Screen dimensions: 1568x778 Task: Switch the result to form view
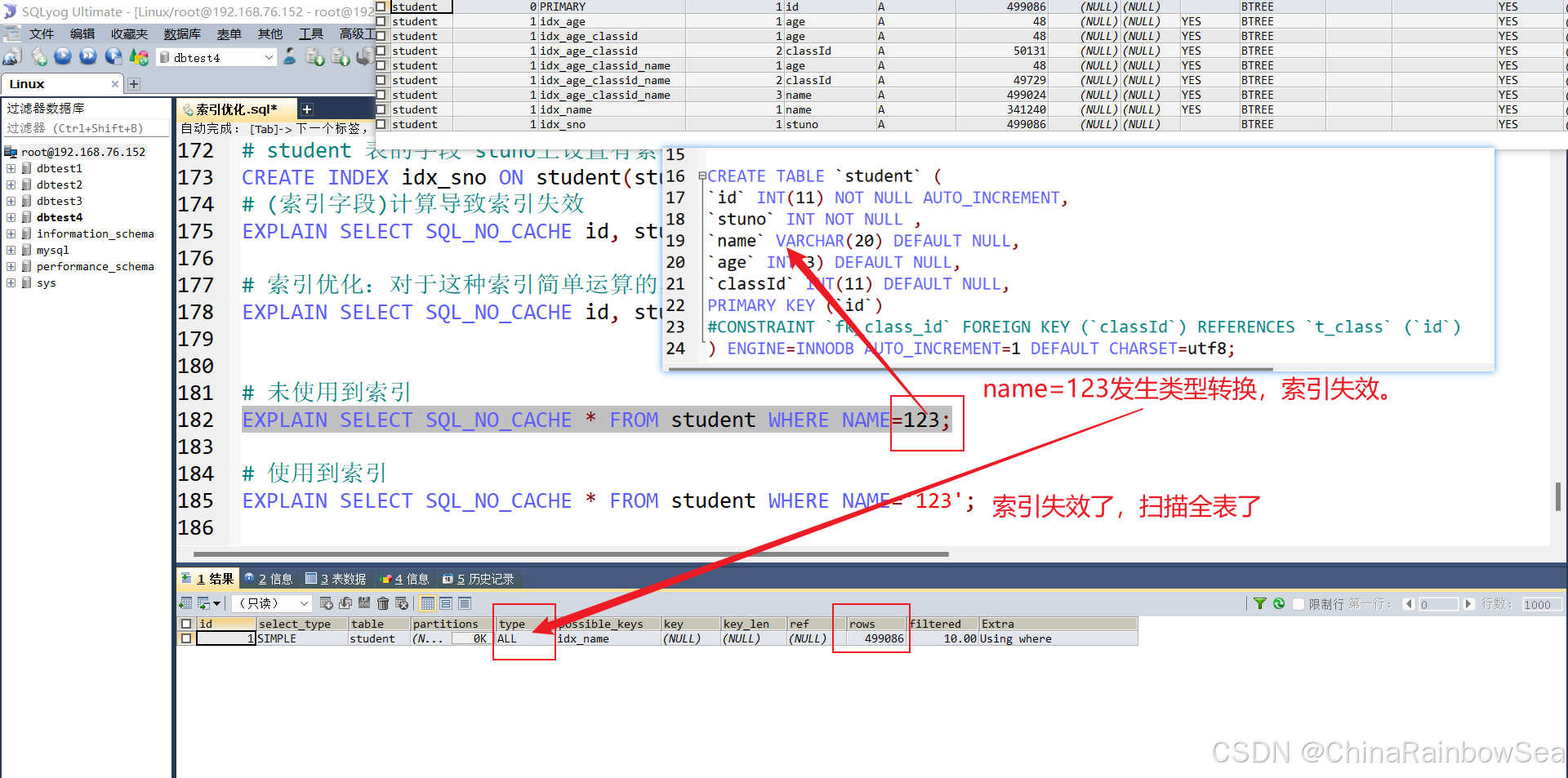tap(446, 603)
